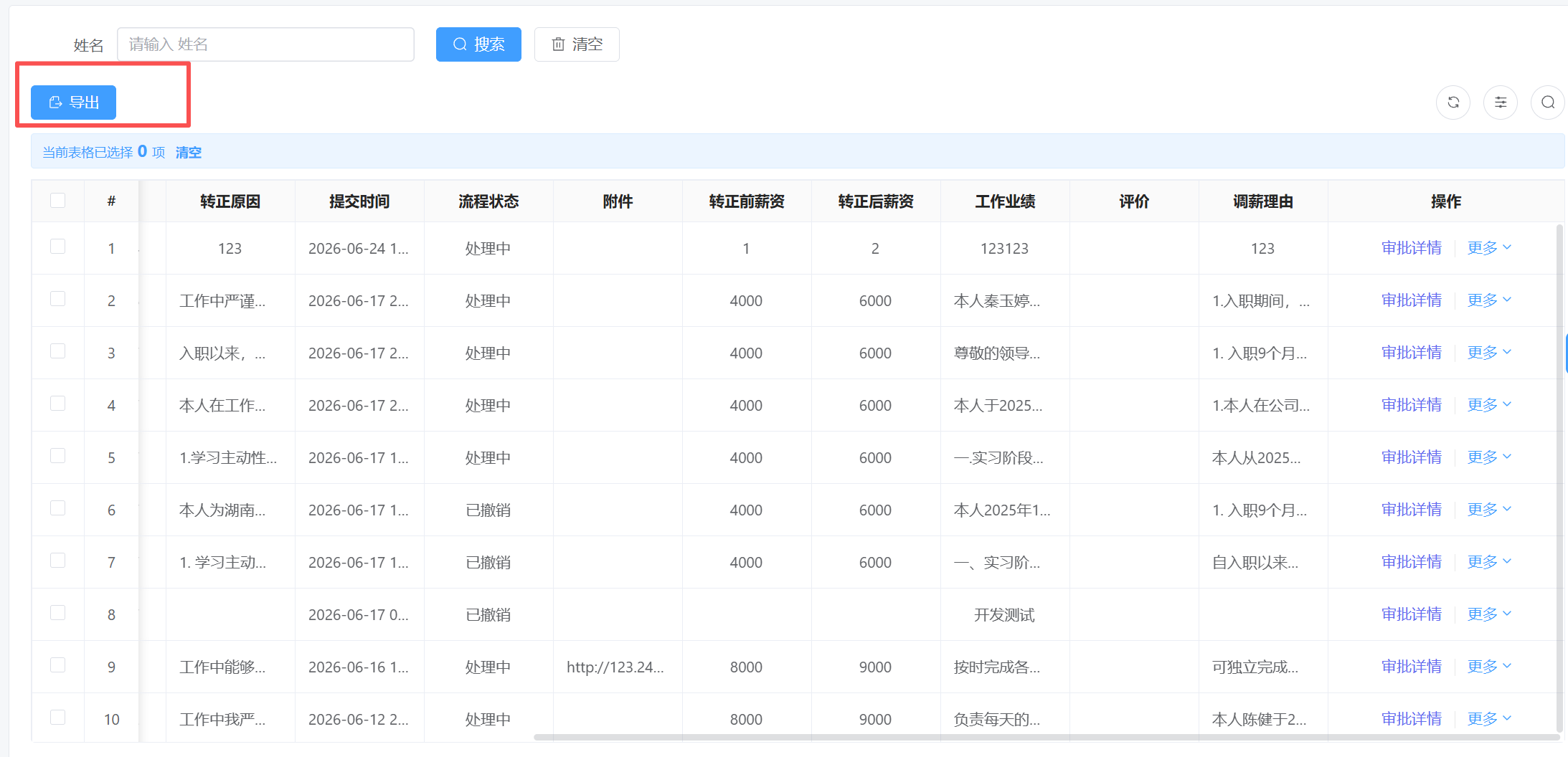The width and height of the screenshot is (1568, 757).
Task: Check the checkbox for row 3
Action: point(58,351)
